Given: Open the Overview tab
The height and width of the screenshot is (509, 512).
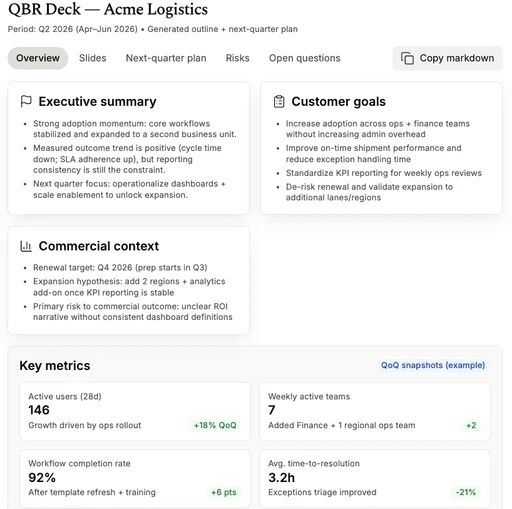Looking at the screenshot, I should pos(38,58).
